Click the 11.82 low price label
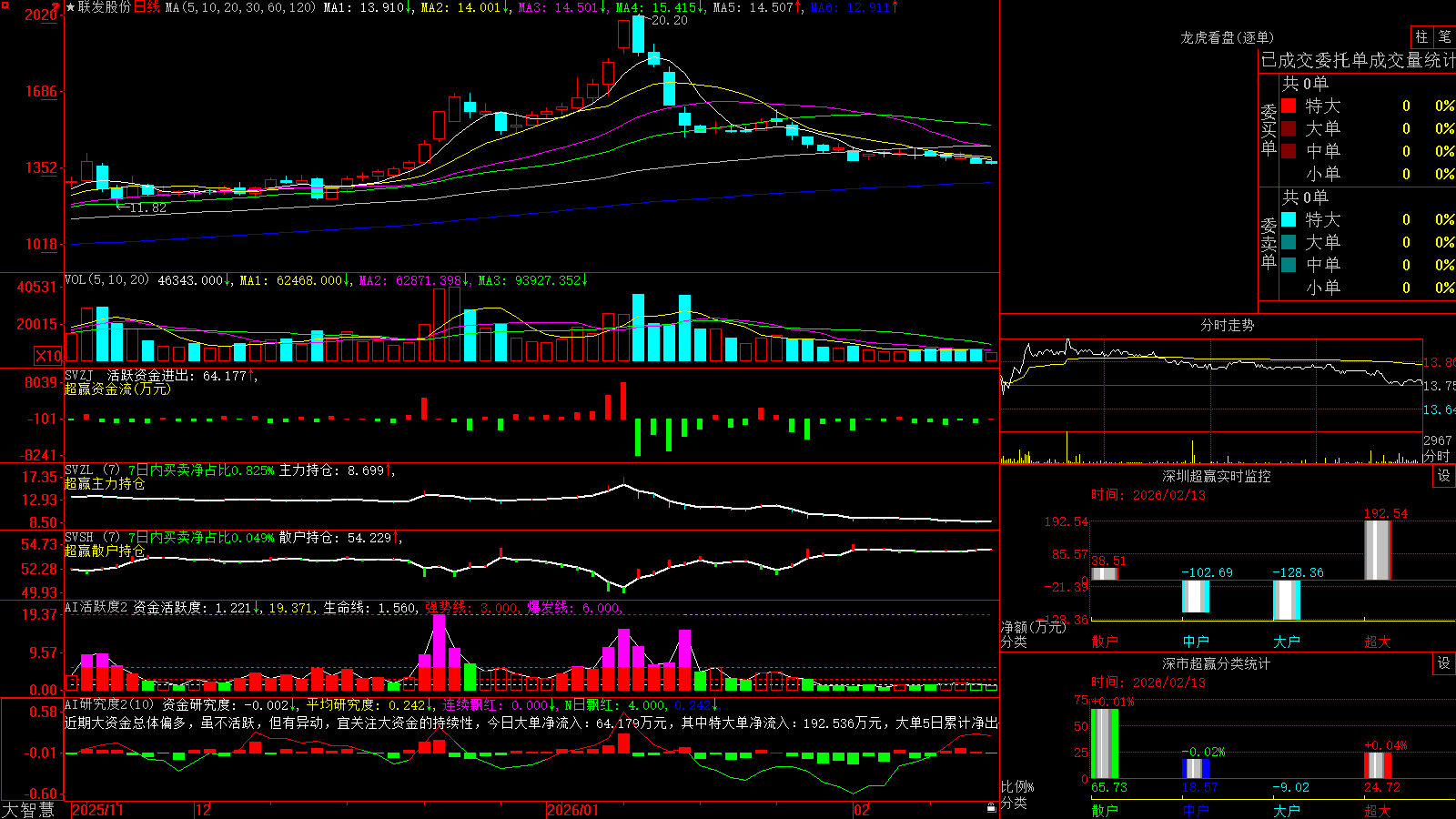This screenshot has height=819, width=1456. 147,207
